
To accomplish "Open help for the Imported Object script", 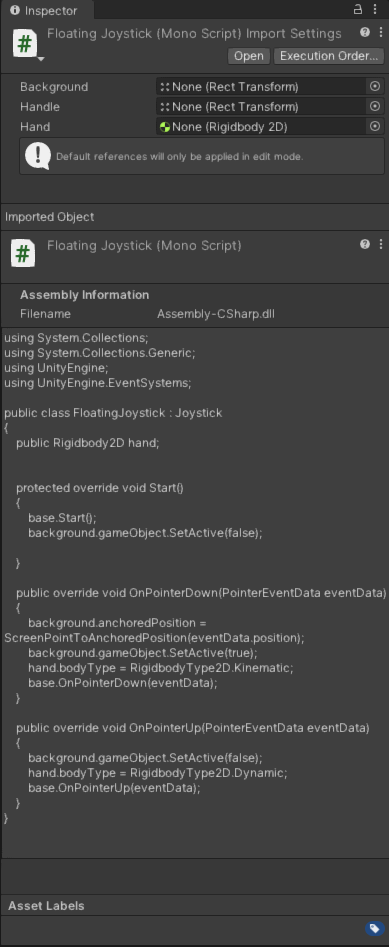I will tap(365, 244).
